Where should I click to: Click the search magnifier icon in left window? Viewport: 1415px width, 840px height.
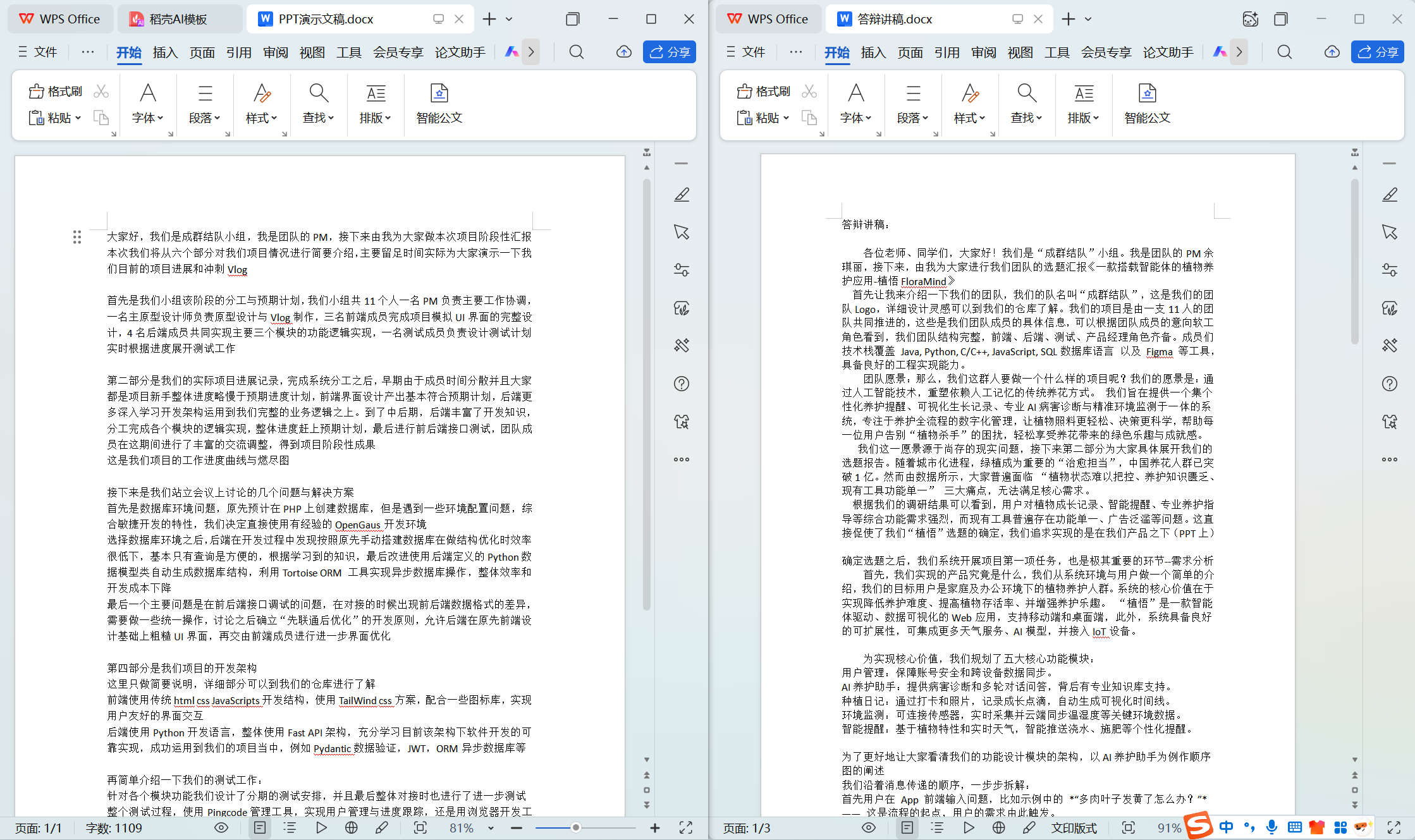576,52
